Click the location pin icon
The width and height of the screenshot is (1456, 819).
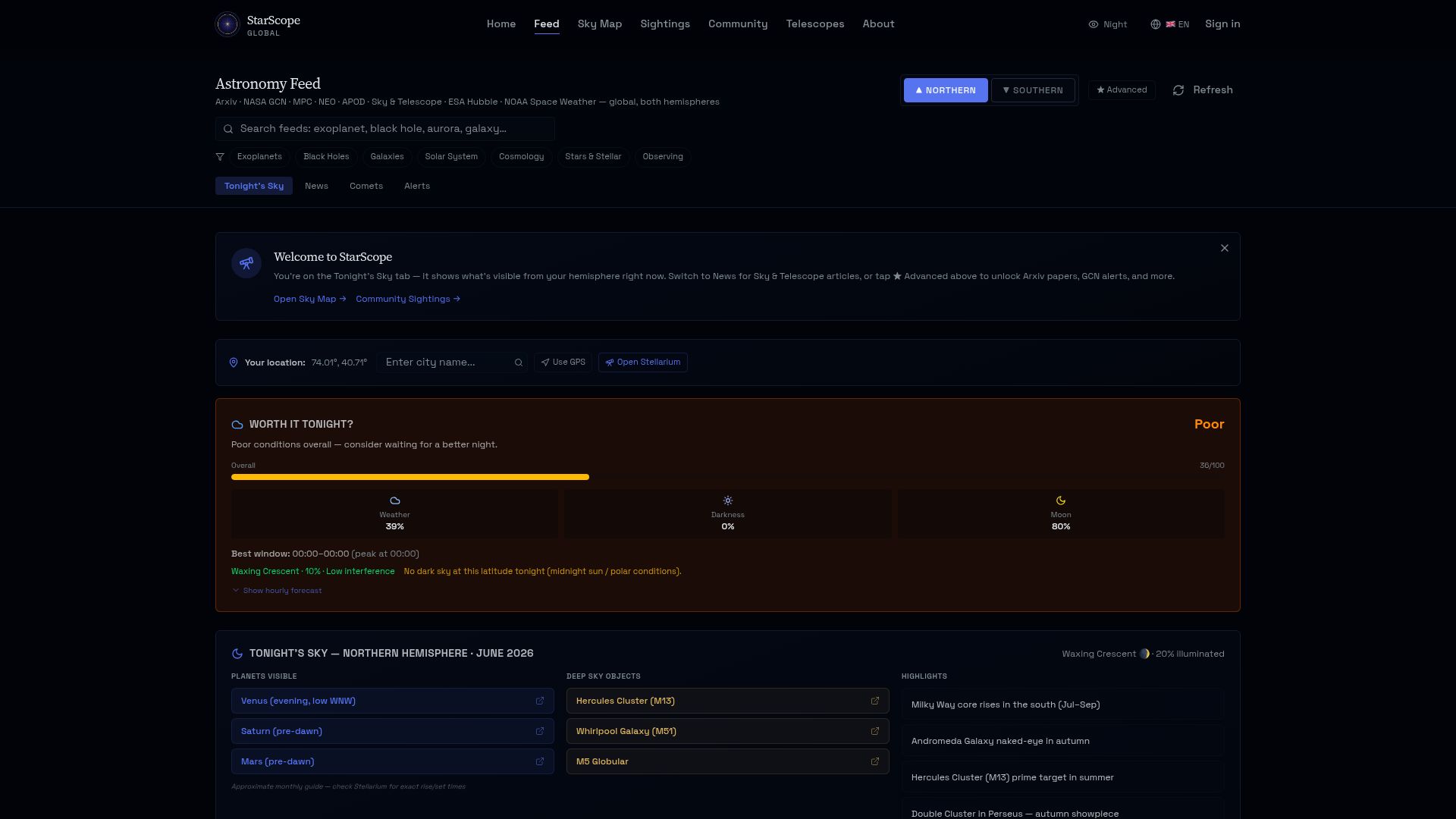pos(234,362)
